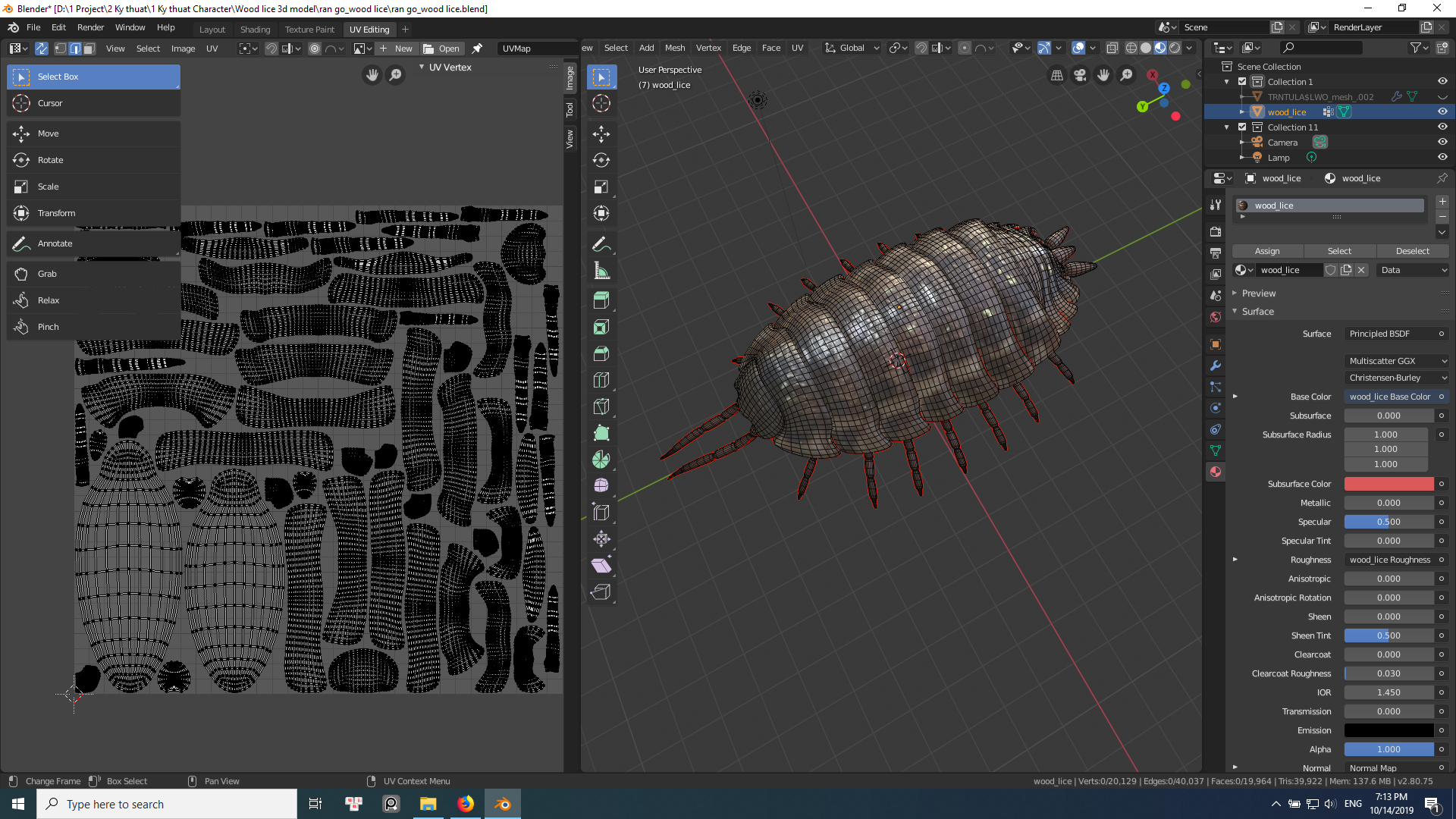Activate the Measure tool in the 3D viewport

[x=601, y=269]
